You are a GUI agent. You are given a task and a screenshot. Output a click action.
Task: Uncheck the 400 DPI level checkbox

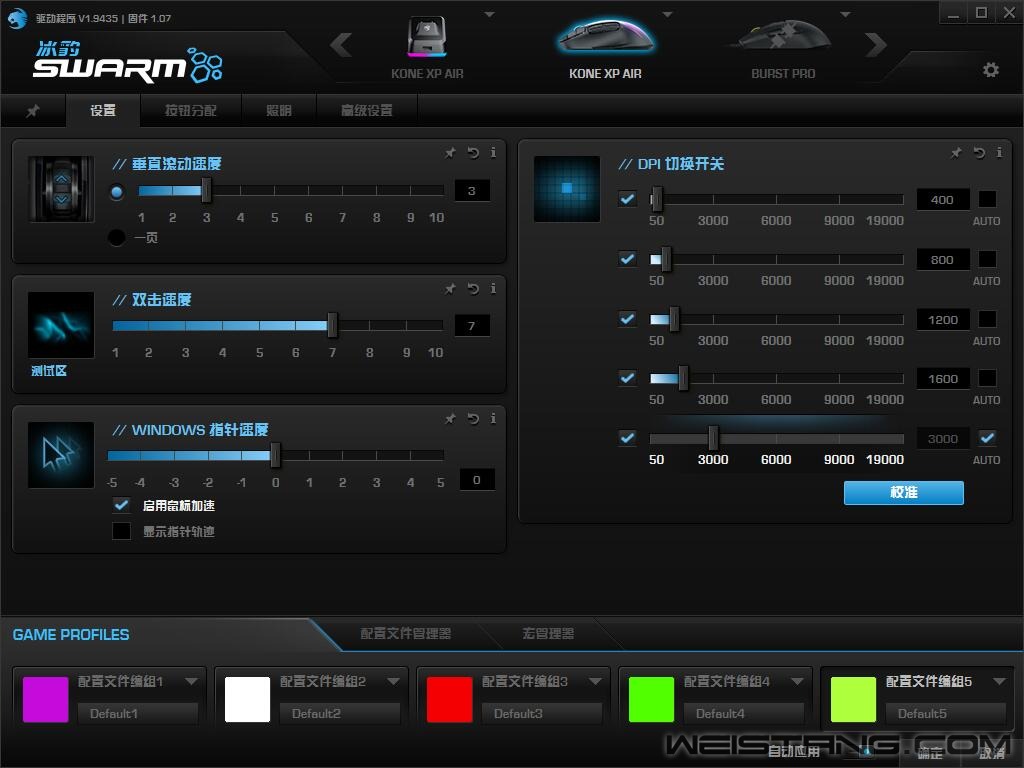click(628, 199)
